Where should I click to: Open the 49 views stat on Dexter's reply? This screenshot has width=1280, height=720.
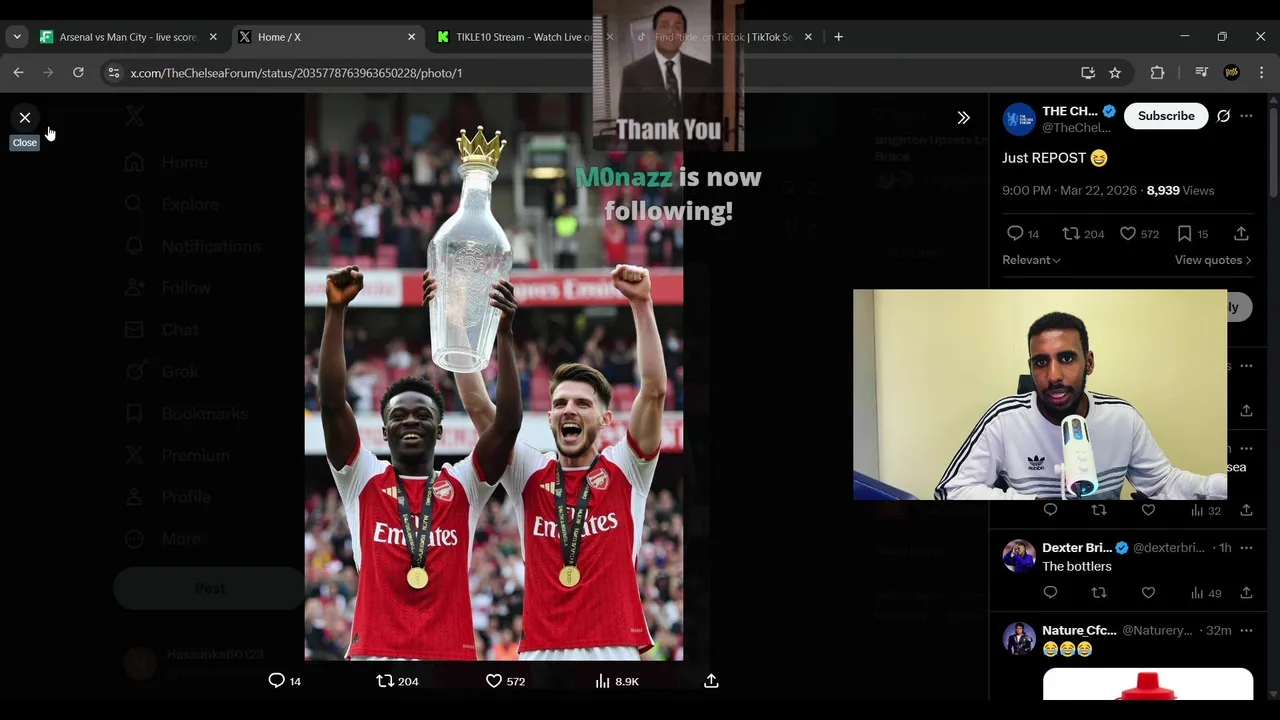point(1206,593)
